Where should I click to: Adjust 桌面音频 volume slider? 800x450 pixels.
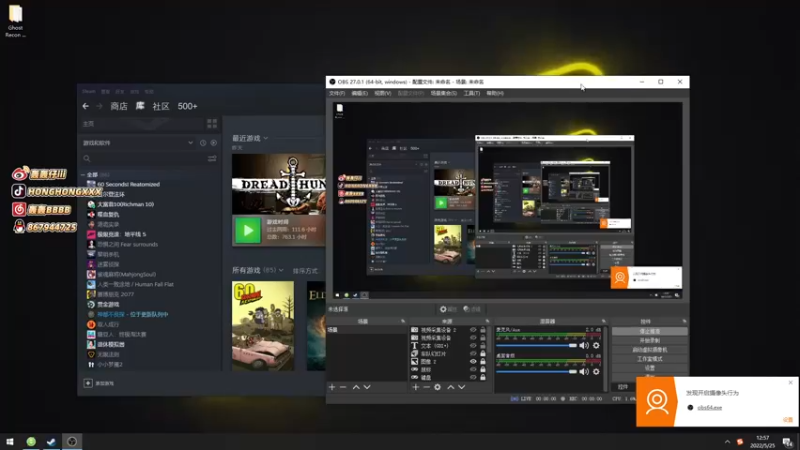536,371
